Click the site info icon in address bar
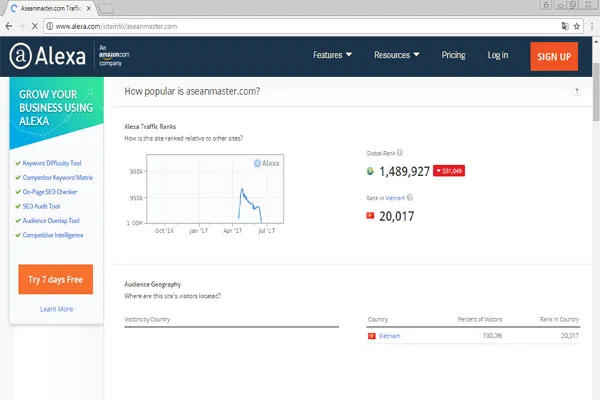Screen dimensions: 600x400 pos(50,26)
